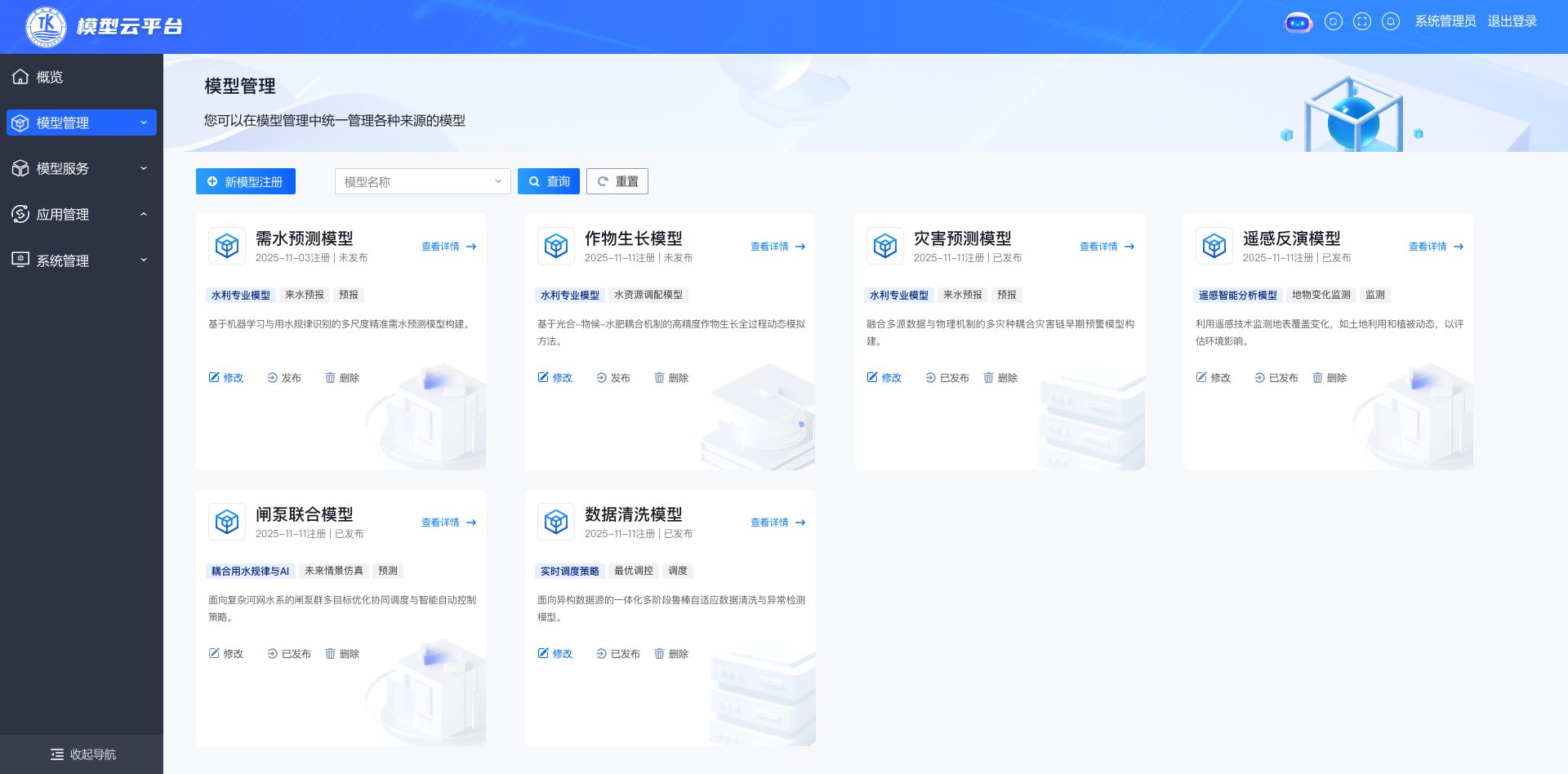
Task: Delete 数据清洗模型 via 删除
Action: (671, 654)
